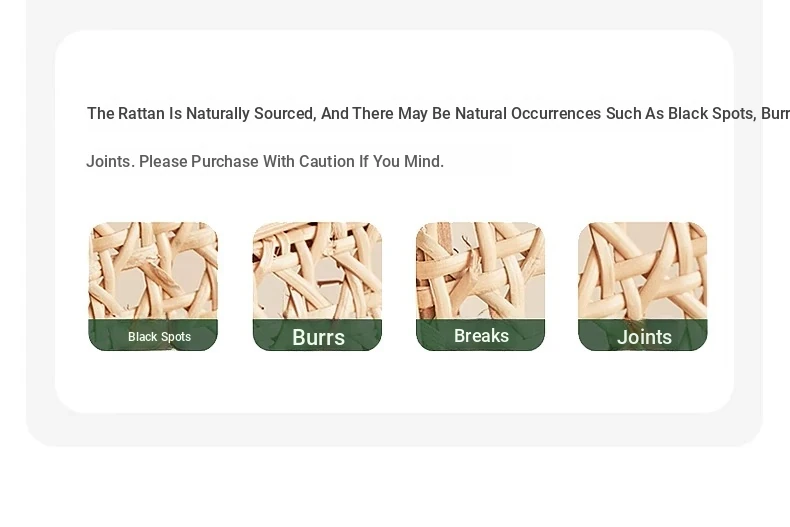
Task: Click the word Joints starting second line
Action: 110,161
